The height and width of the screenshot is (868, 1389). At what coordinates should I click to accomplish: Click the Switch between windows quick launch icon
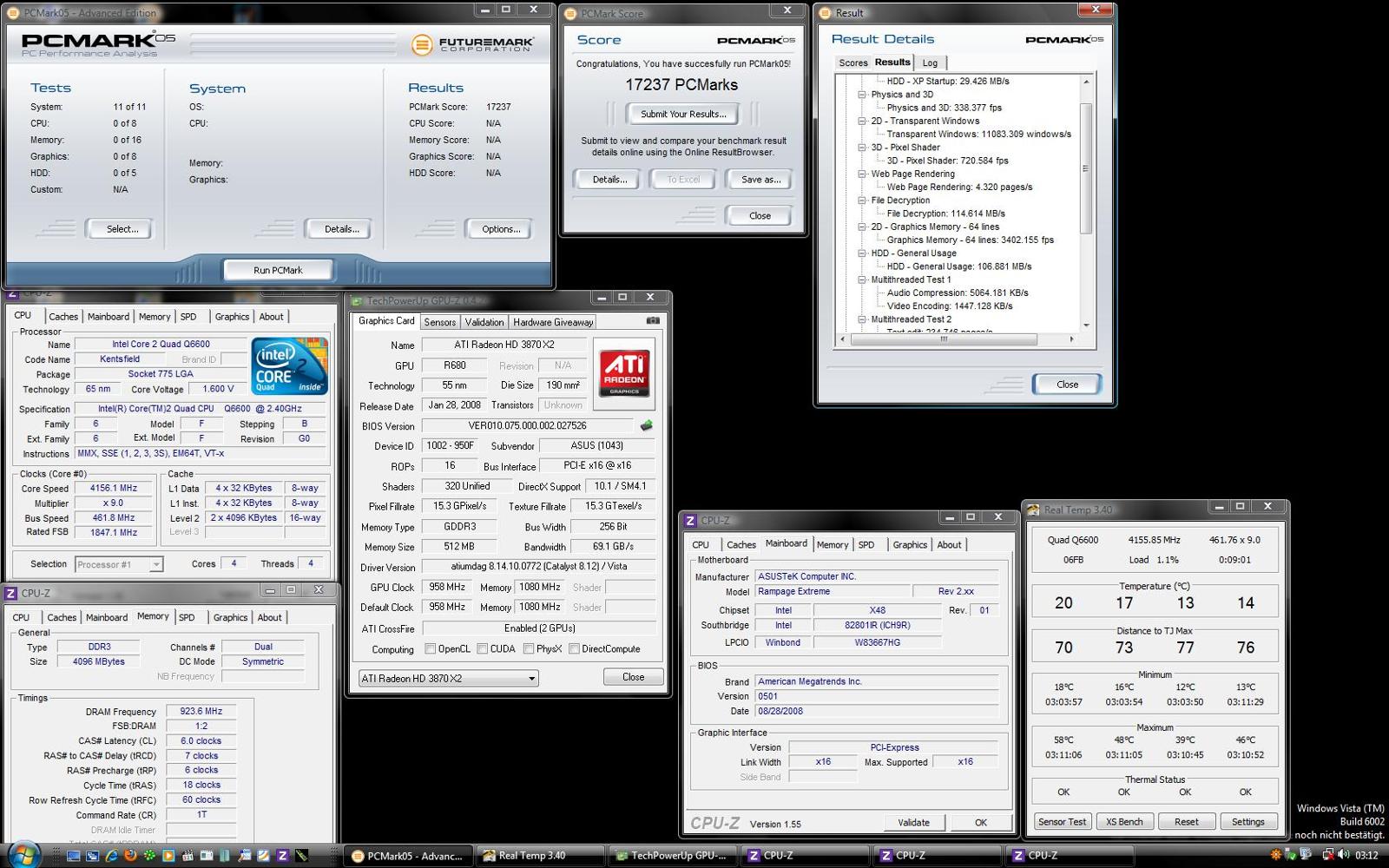[x=93, y=856]
